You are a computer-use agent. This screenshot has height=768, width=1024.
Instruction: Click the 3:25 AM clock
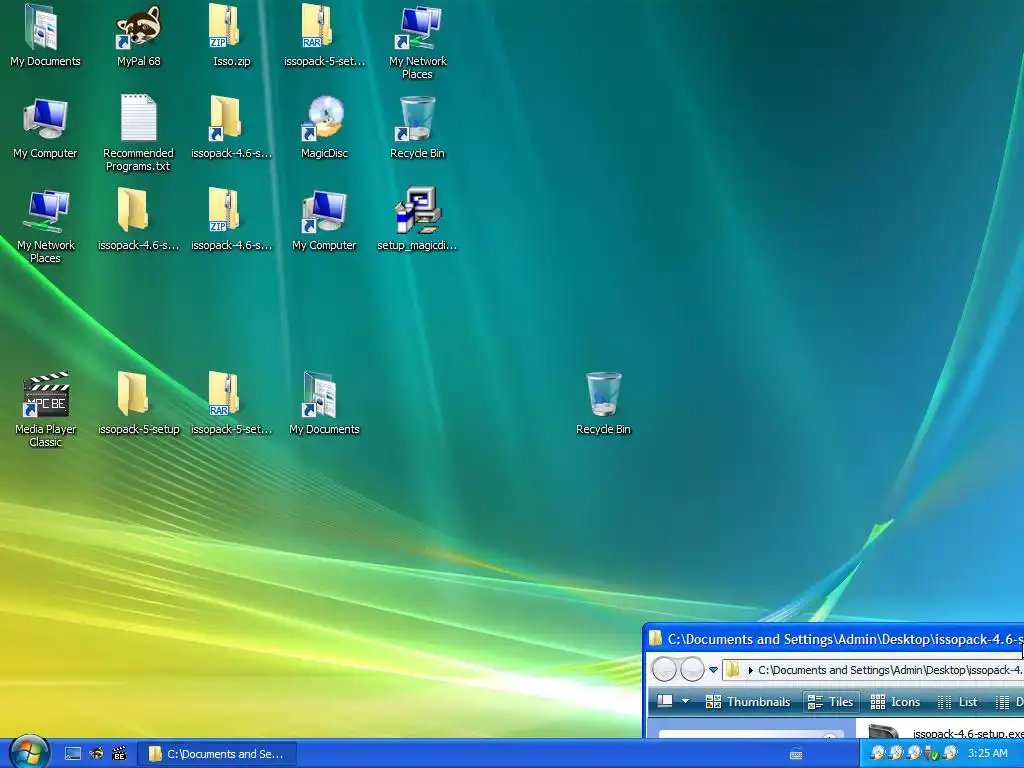pyautogui.click(x=987, y=753)
